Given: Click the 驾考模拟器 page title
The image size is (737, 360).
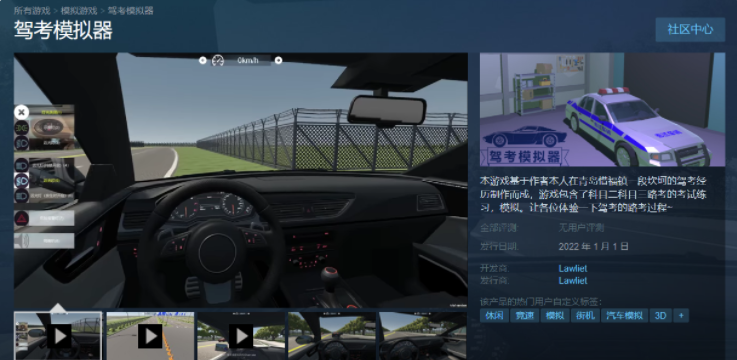Looking at the screenshot, I should [x=63, y=31].
